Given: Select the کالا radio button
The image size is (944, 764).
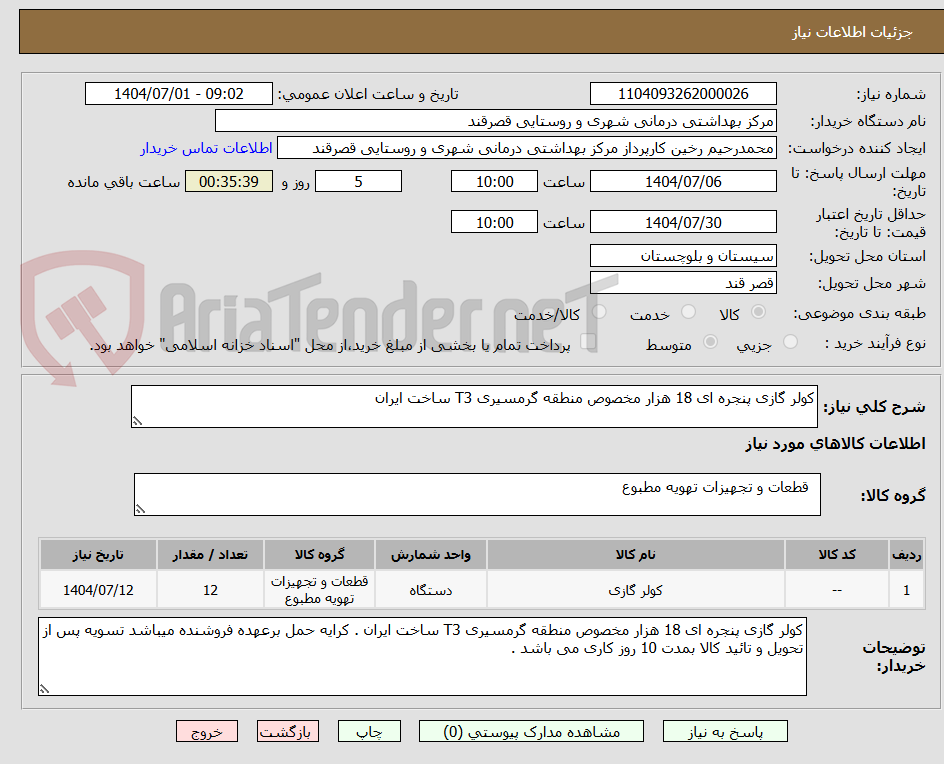Looking at the screenshot, I should tap(759, 312).
